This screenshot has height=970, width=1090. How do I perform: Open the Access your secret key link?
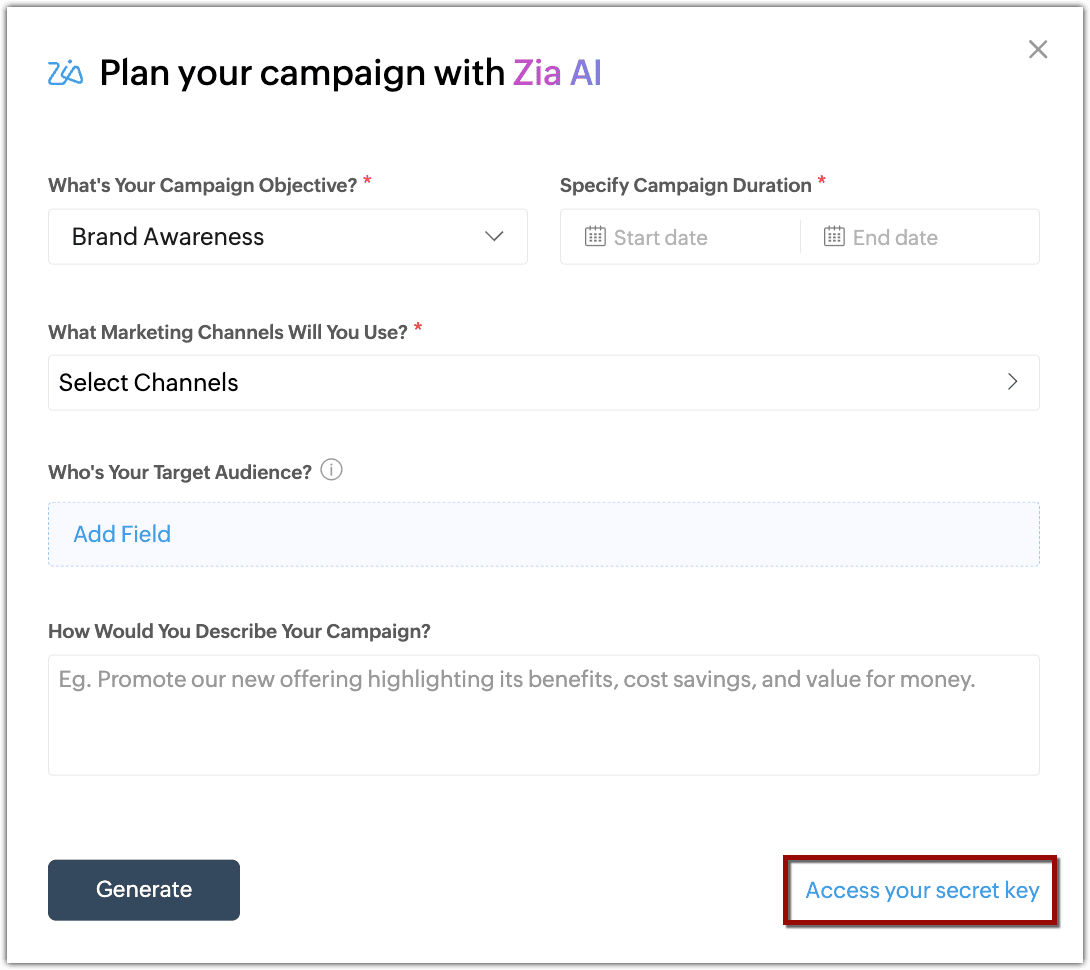click(922, 890)
